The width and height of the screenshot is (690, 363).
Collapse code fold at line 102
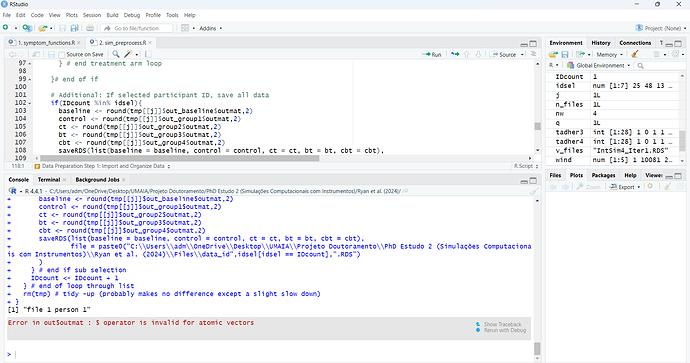[x=30, y=103]
